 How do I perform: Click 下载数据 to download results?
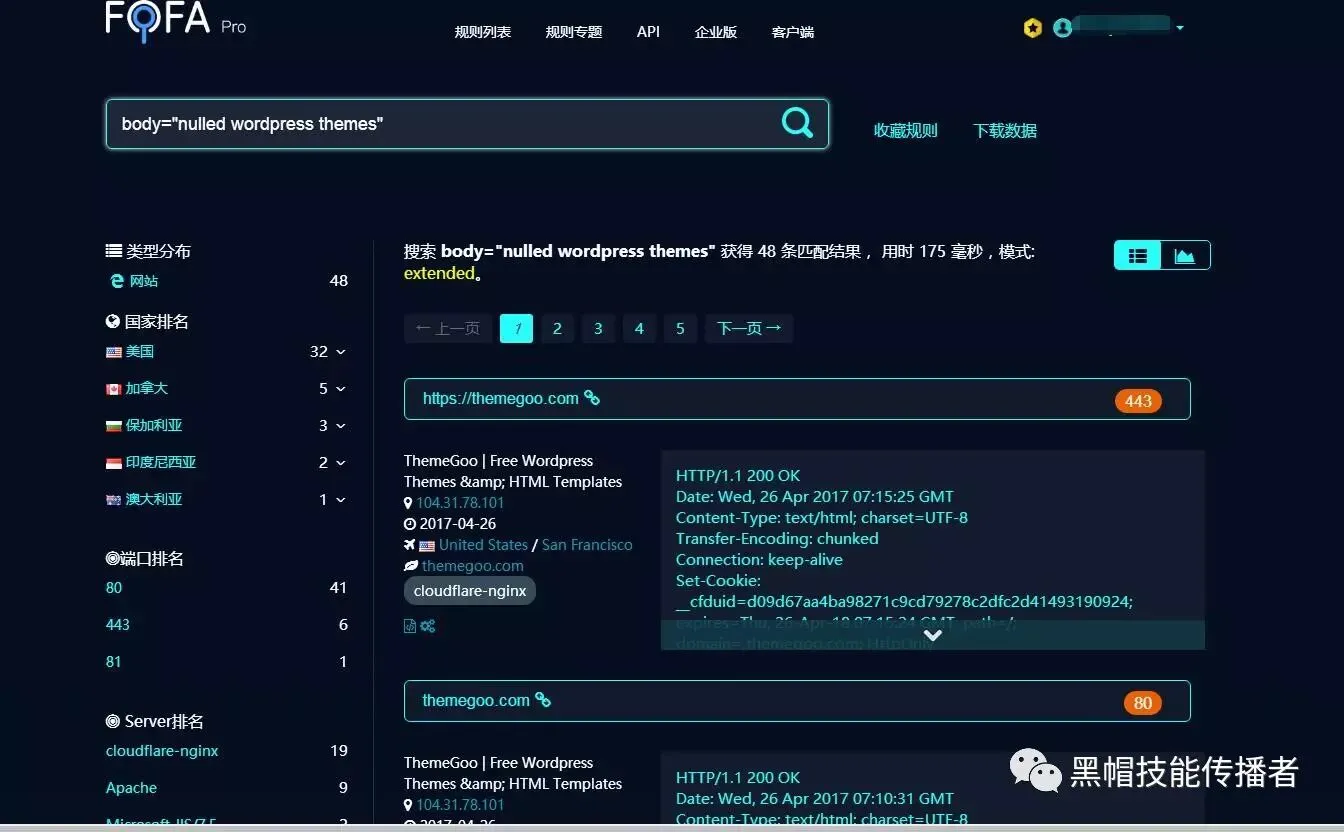pyautogui.click(x=1005, y=131)
